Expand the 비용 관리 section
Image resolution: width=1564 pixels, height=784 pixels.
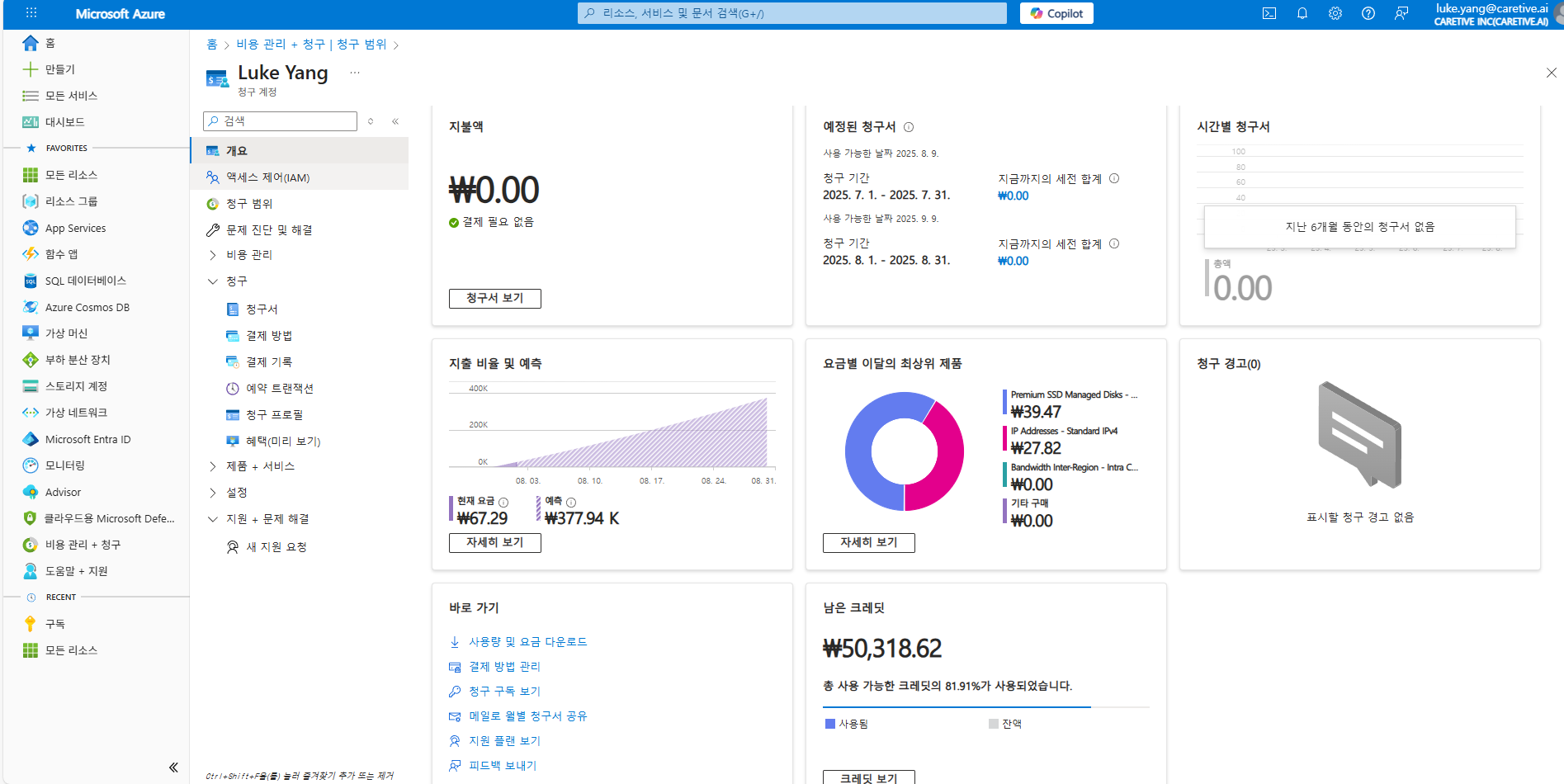[x=213, y=255]
